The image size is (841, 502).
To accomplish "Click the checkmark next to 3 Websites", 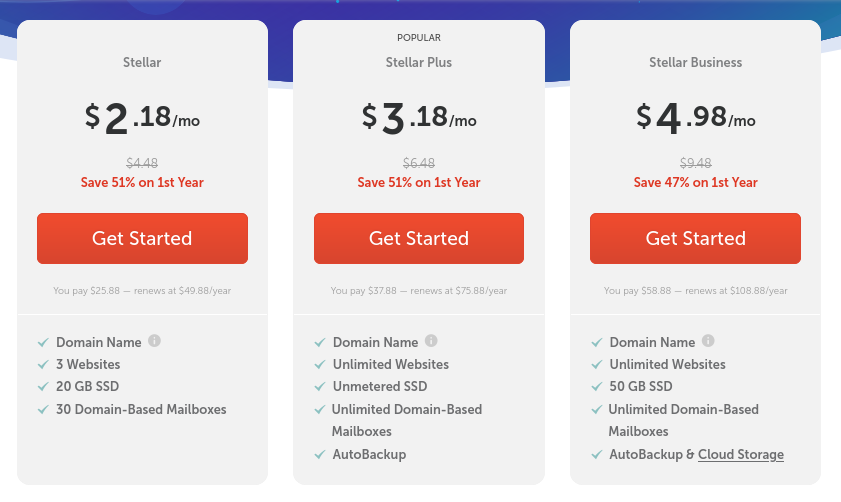I will click(43, 365).
